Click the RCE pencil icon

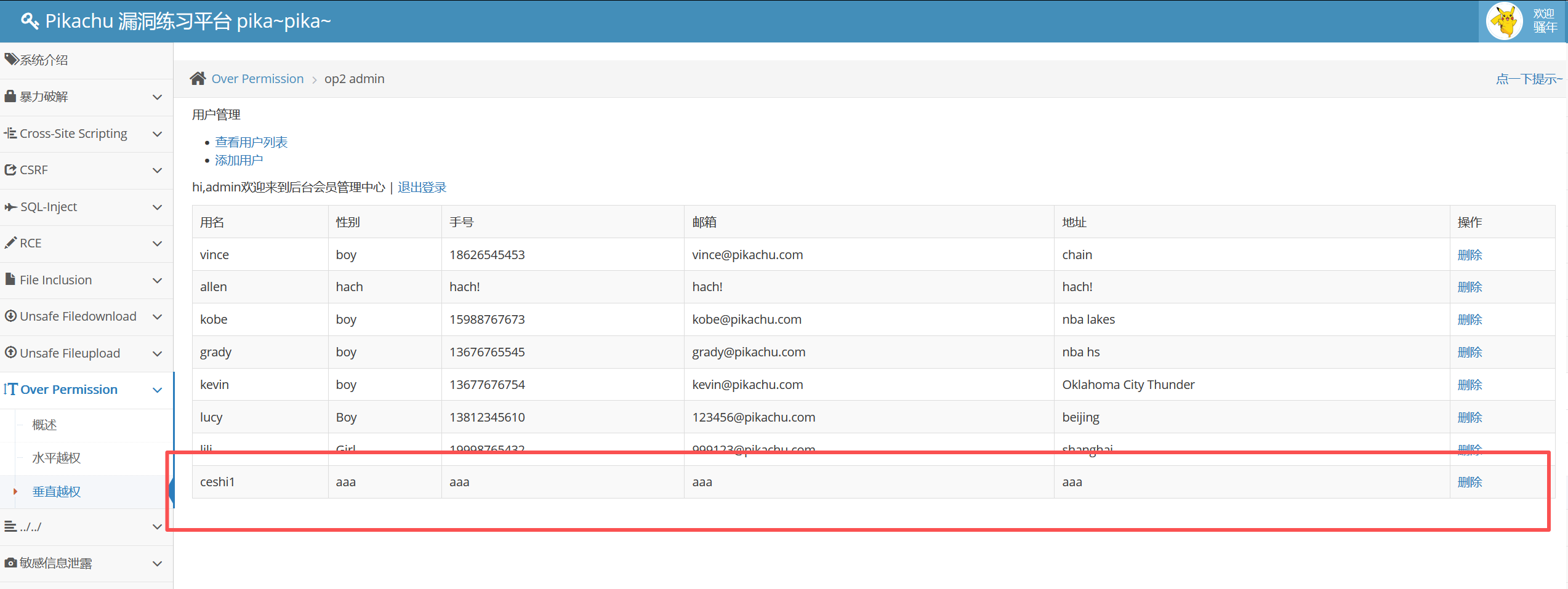[x=10, y=242]
